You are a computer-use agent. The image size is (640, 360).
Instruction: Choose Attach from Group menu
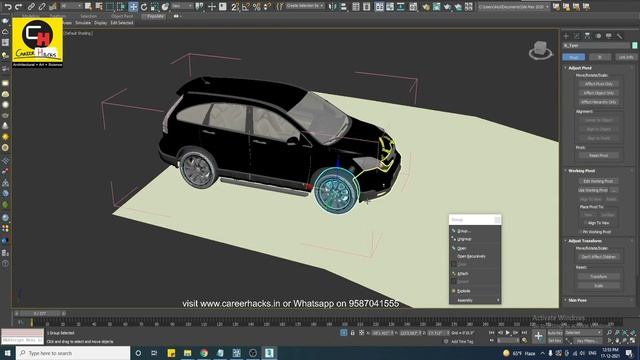coord(463,273)
